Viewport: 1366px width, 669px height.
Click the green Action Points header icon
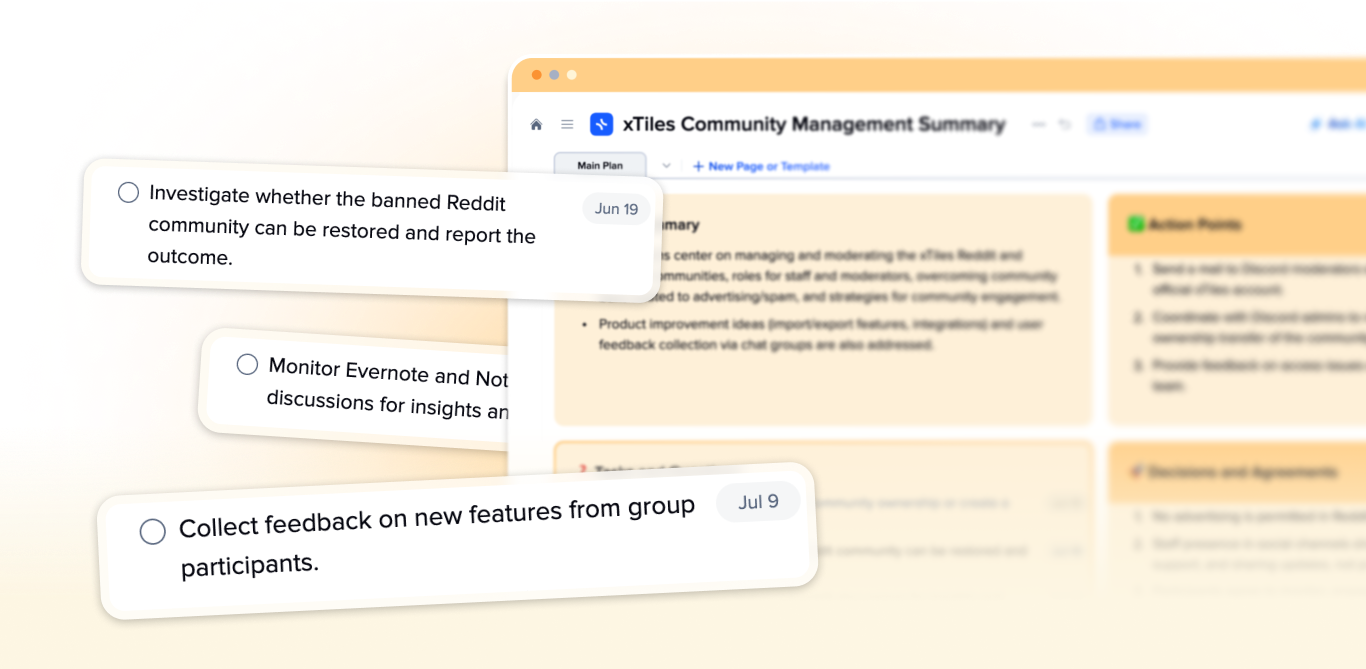pyautogui.click(x=1135, y=224)
